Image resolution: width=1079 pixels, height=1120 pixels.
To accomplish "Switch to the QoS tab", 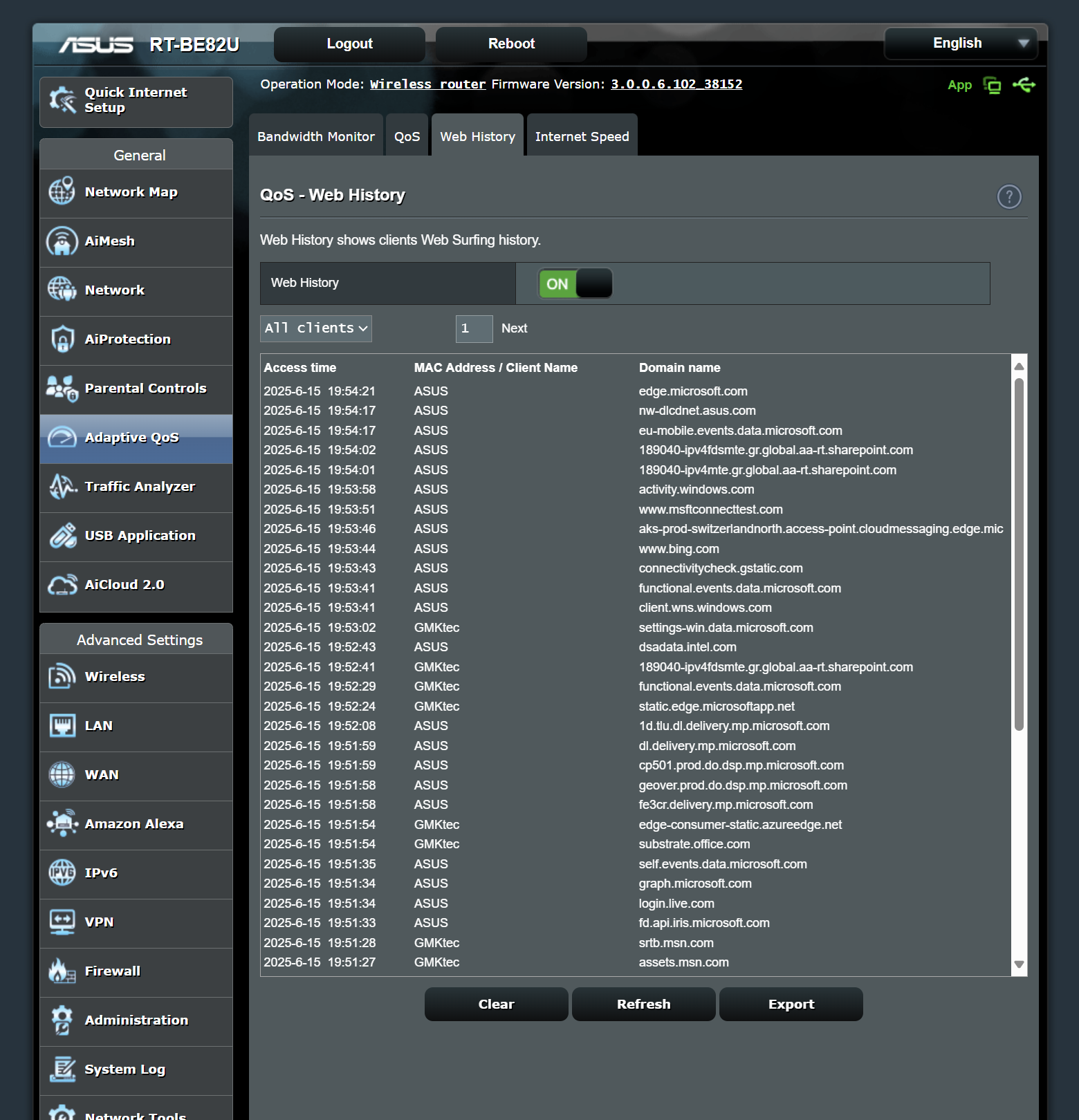I will (407, 136).
